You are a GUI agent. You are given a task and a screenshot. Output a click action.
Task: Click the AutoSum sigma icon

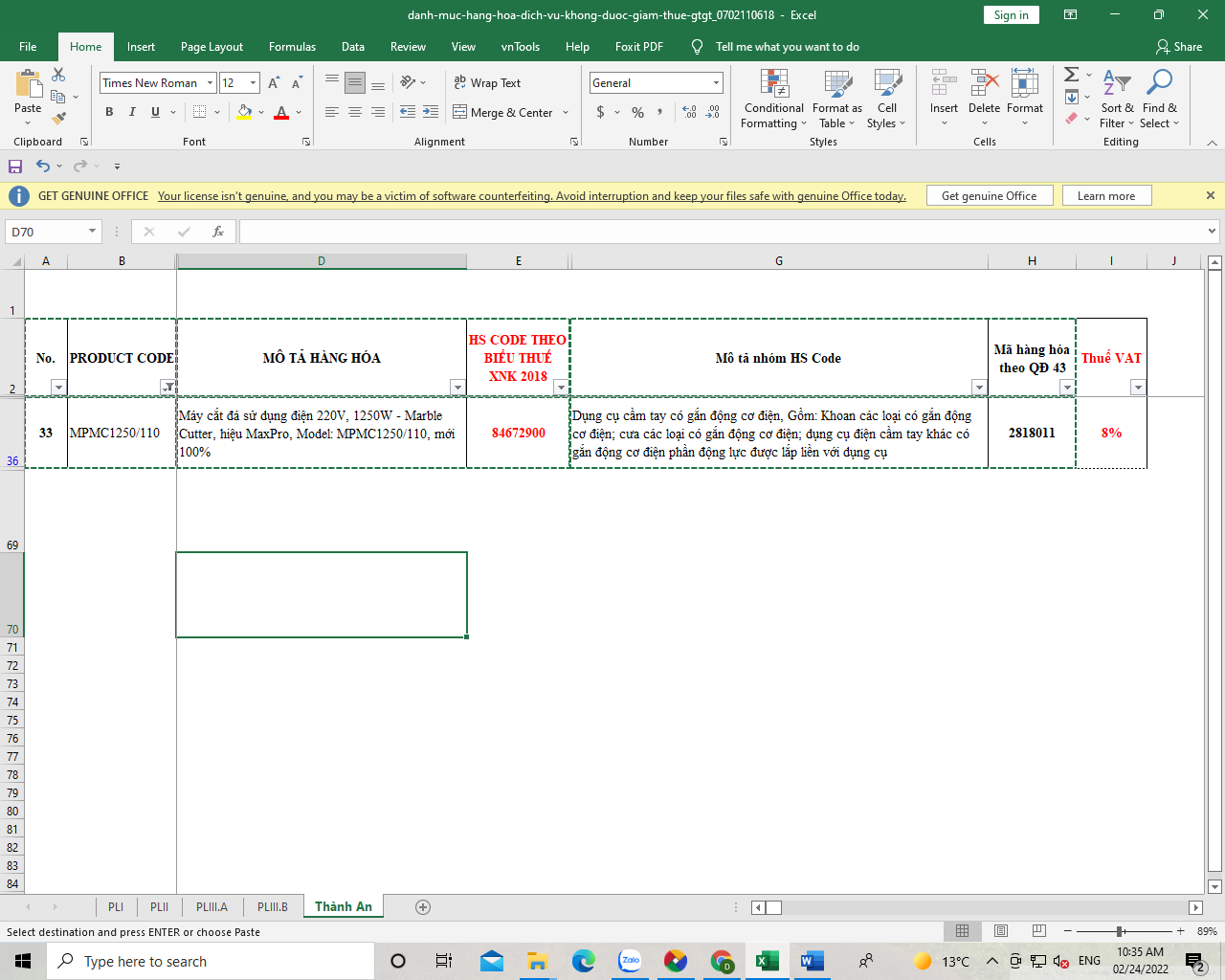click(1072, 75)
